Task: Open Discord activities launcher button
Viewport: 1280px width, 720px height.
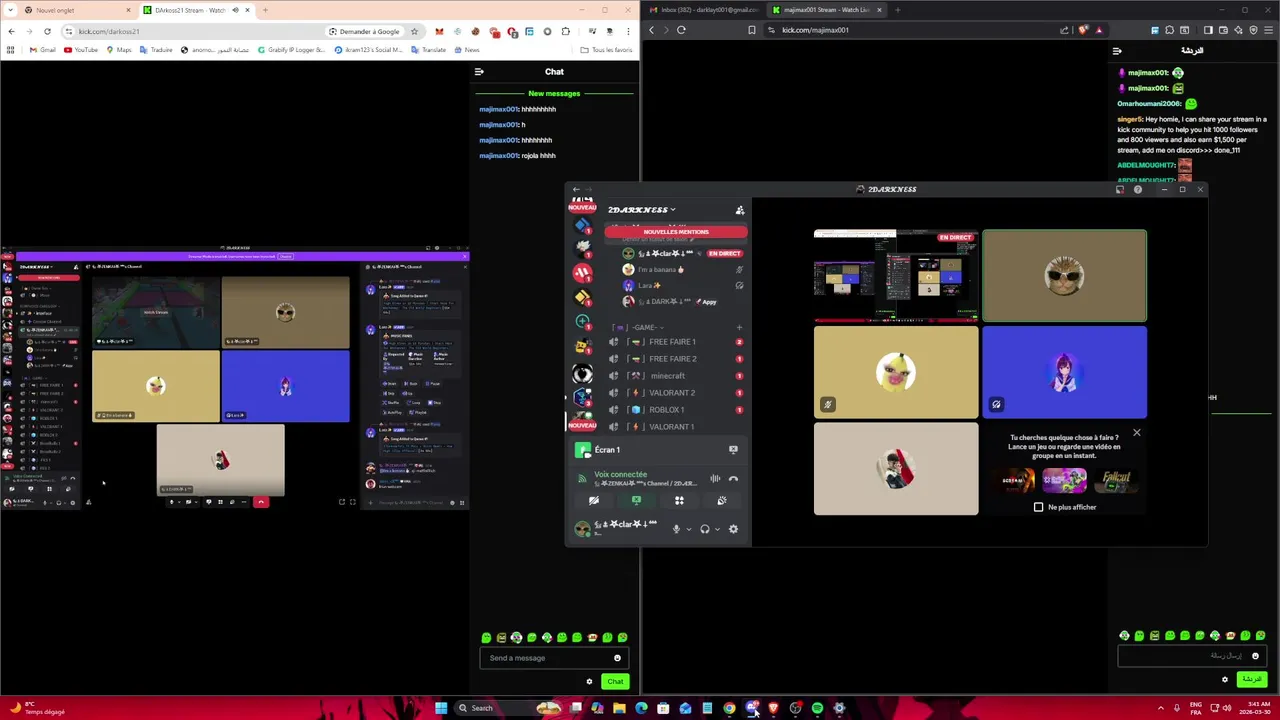Action: click(x=679, y=500)
